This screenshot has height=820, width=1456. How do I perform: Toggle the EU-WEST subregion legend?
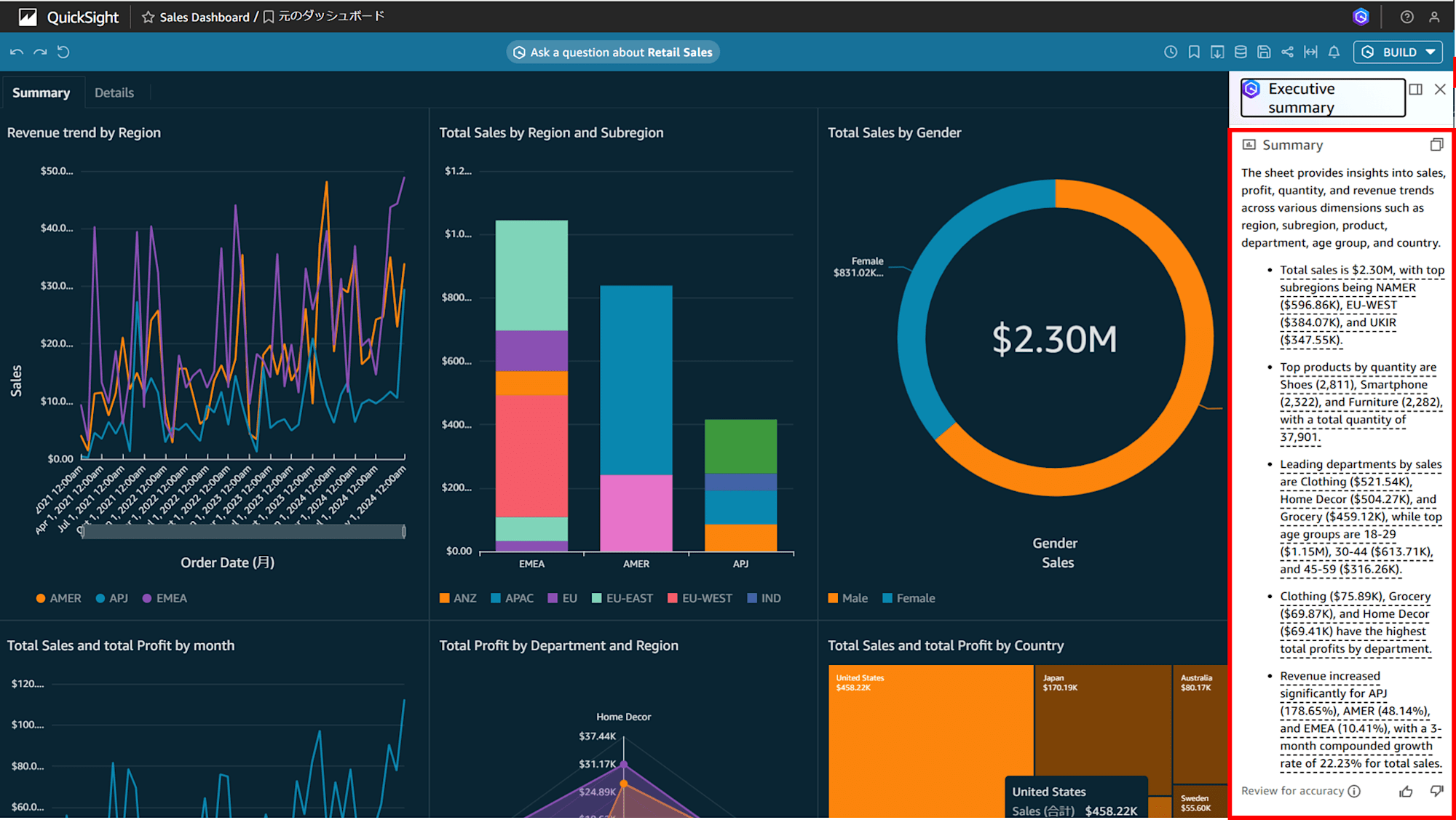tap(700, 598)
